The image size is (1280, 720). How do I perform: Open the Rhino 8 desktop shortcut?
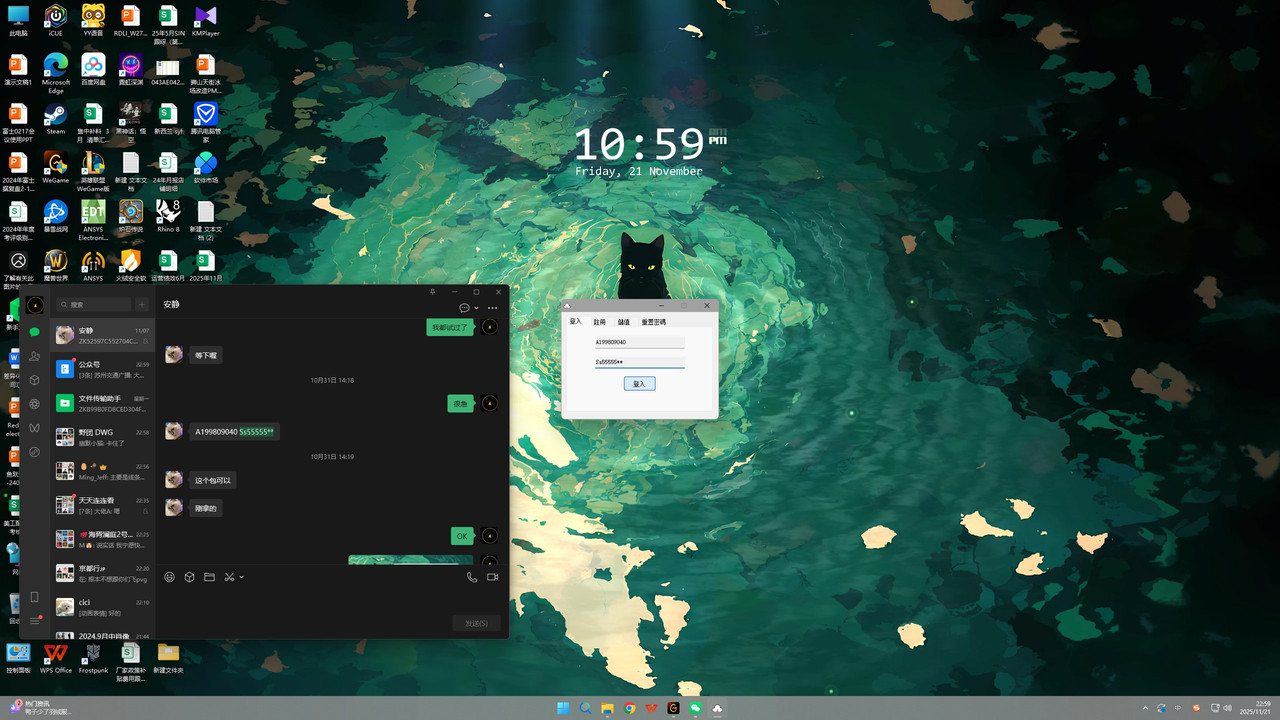click(168, 217)
